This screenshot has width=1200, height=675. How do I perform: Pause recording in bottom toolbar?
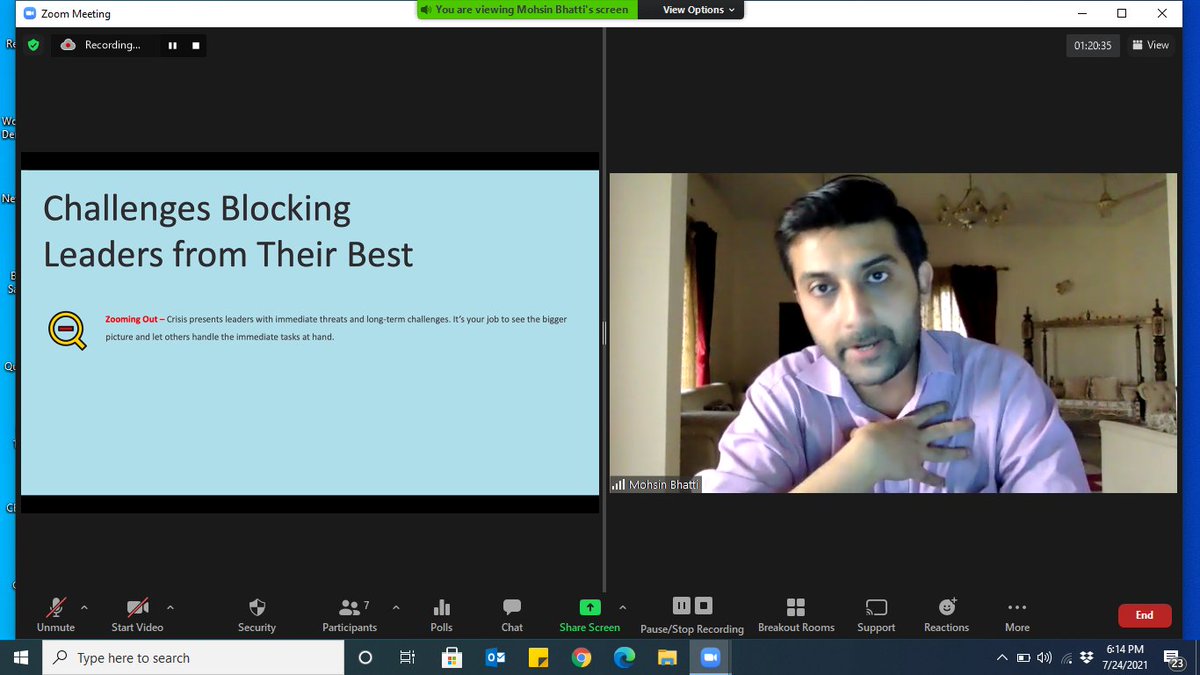coord(681,605)
